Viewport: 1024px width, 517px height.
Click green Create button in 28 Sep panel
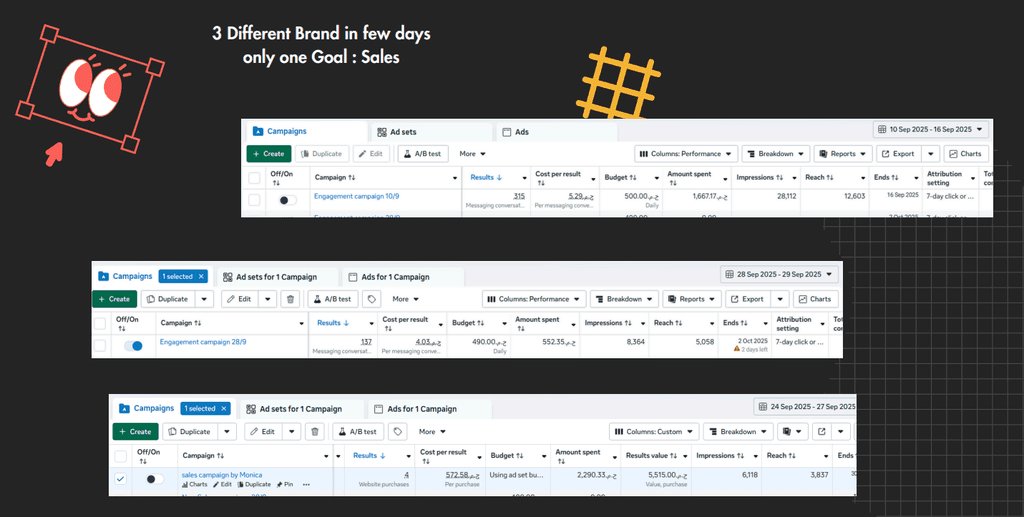[114, 299]
